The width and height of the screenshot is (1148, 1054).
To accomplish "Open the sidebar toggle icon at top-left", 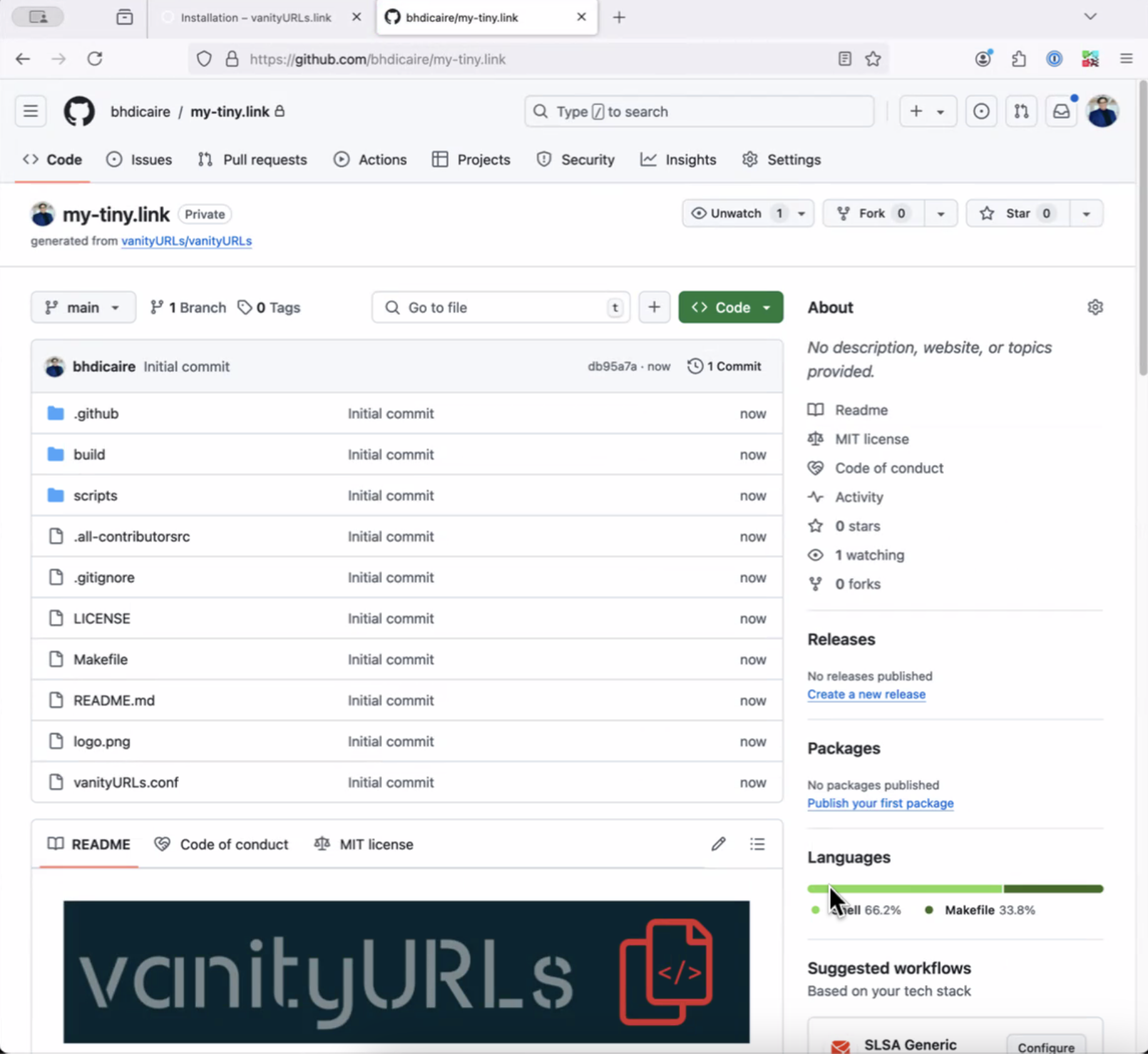I will [x=38, y=17].
